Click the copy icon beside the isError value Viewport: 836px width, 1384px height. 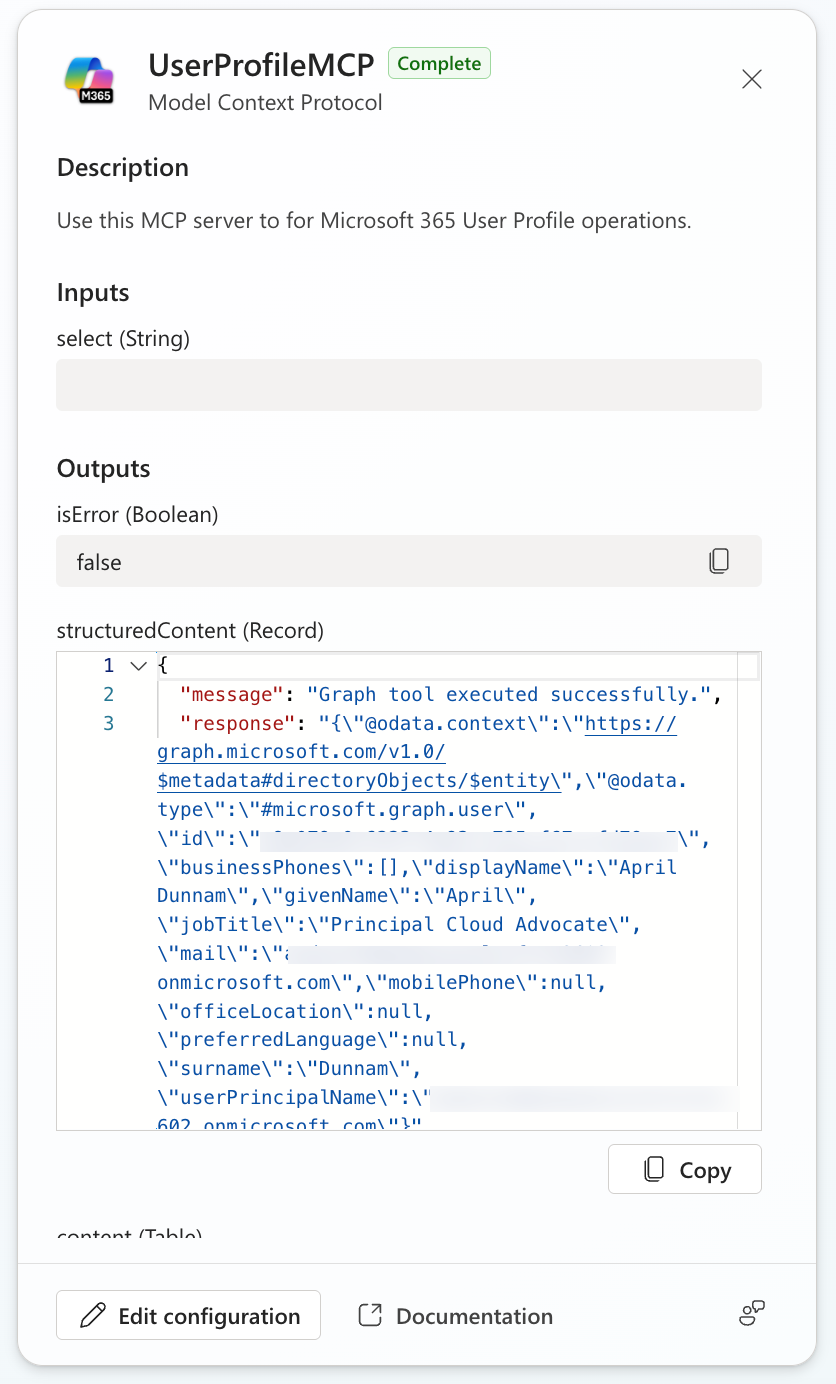pyautogui.click(x=719, y=561)
